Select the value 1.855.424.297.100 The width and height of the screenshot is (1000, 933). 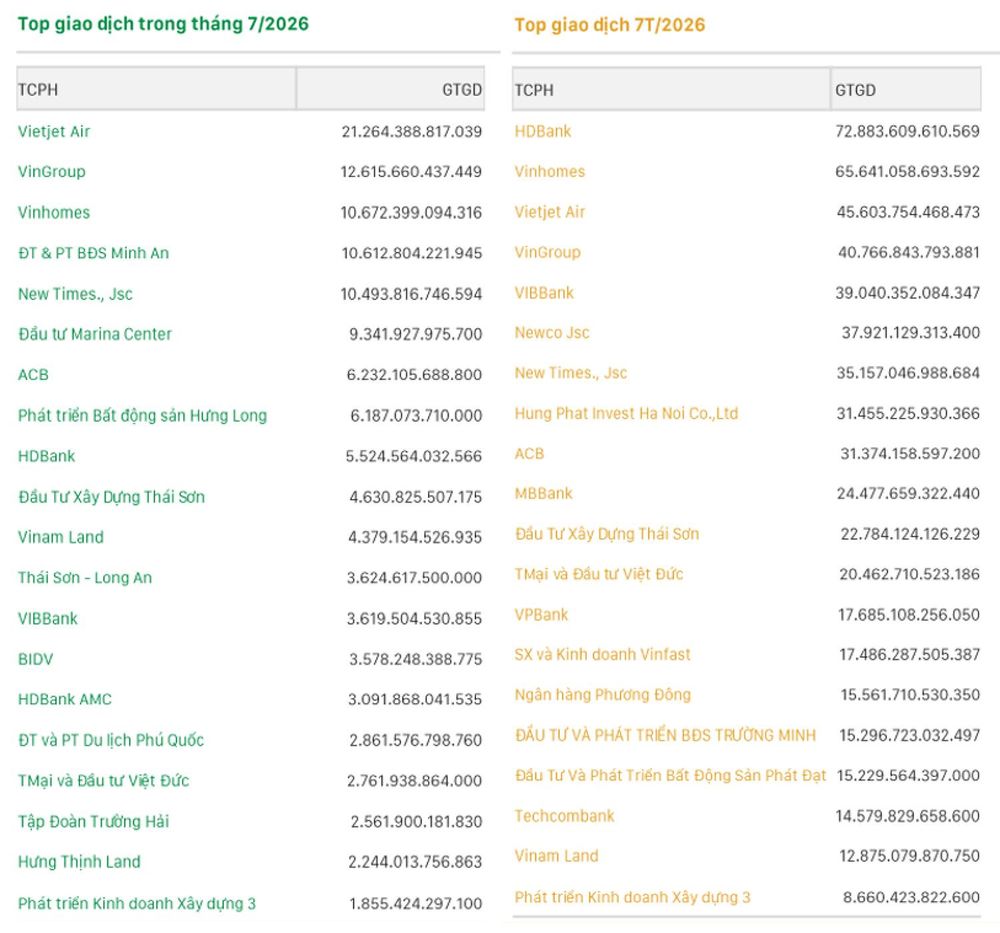click(416, 904)
